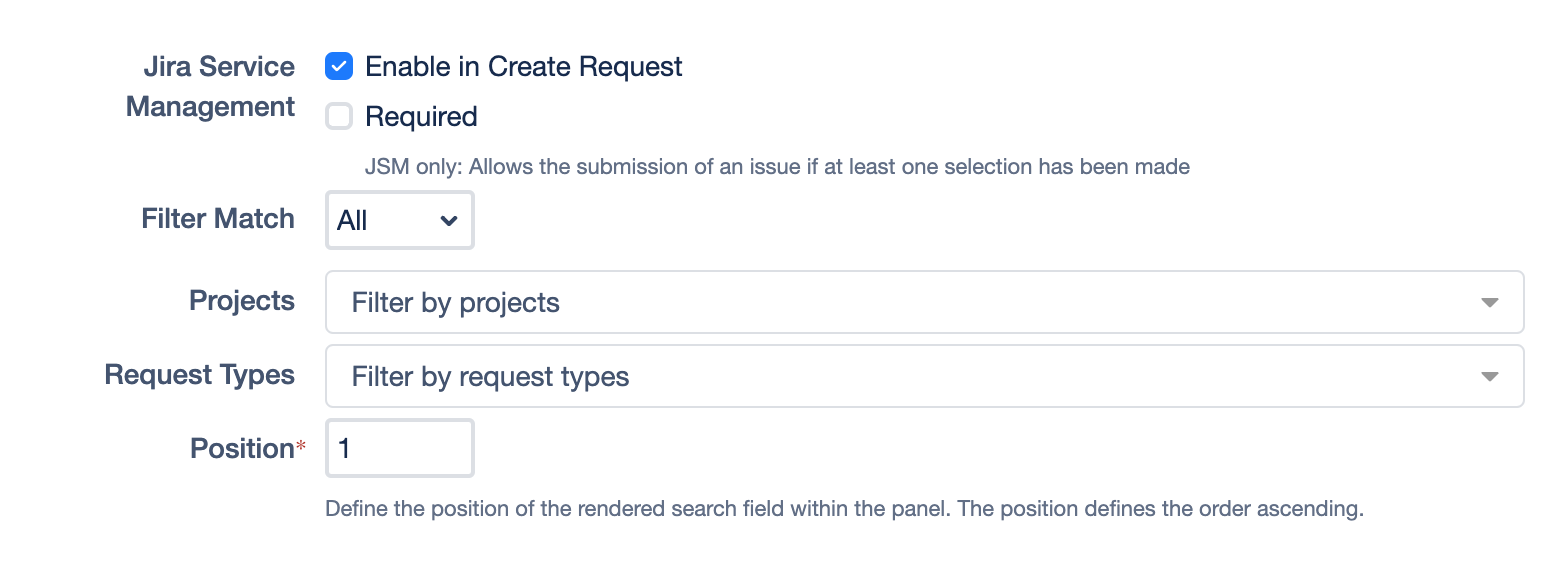Click the "Enable in Create Request" label text
Screen dimensions: 1560x568
click(x=523, y=67)
